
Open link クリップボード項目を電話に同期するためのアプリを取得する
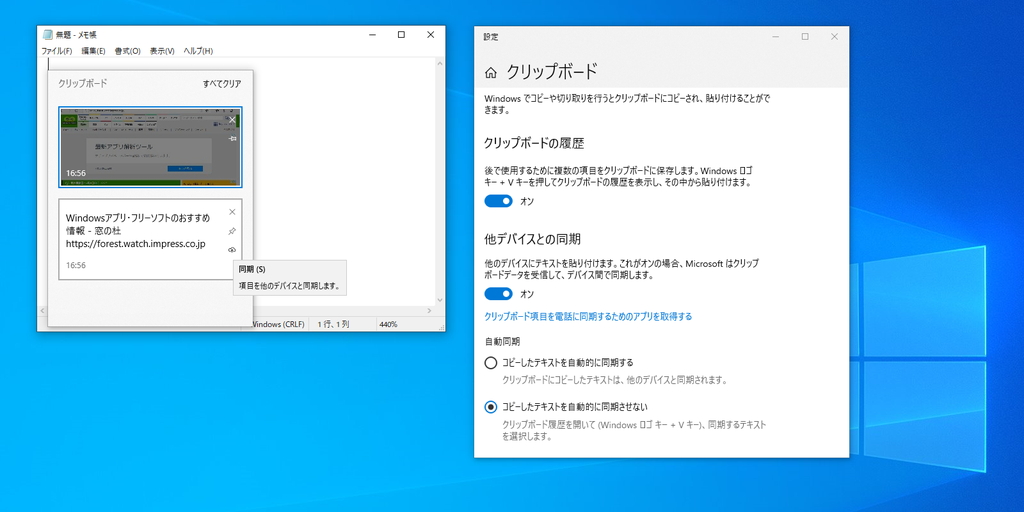pyautogui.click(x=588, y=317)
